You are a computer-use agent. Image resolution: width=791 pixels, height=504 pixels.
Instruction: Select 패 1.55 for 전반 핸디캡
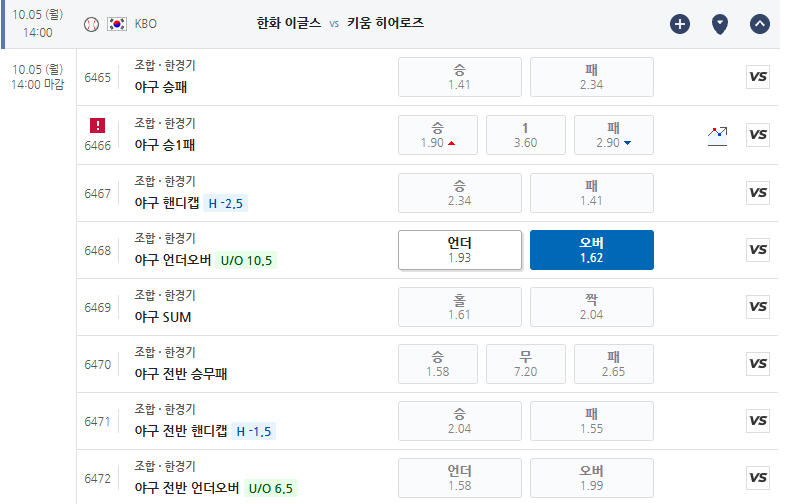(592, 421)
